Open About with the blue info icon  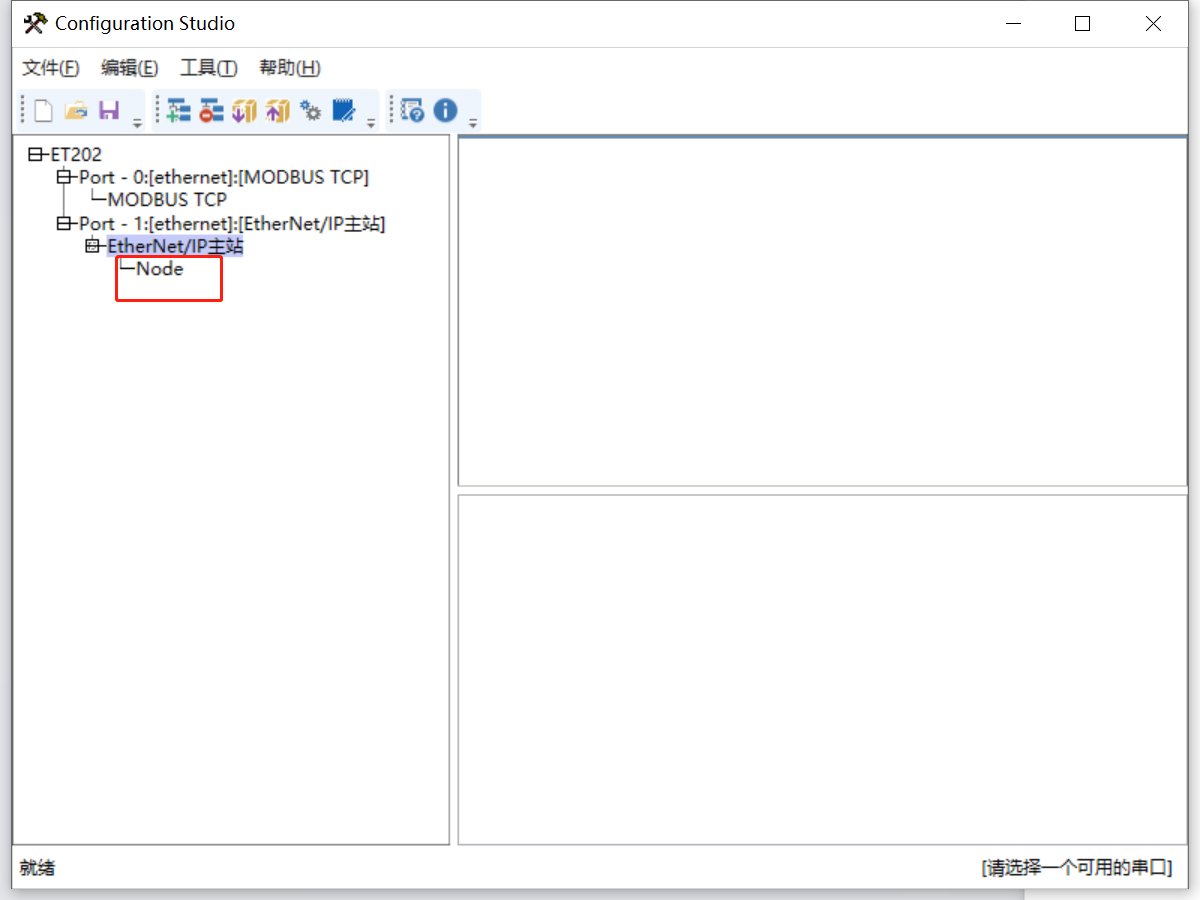tap(445, 110)
